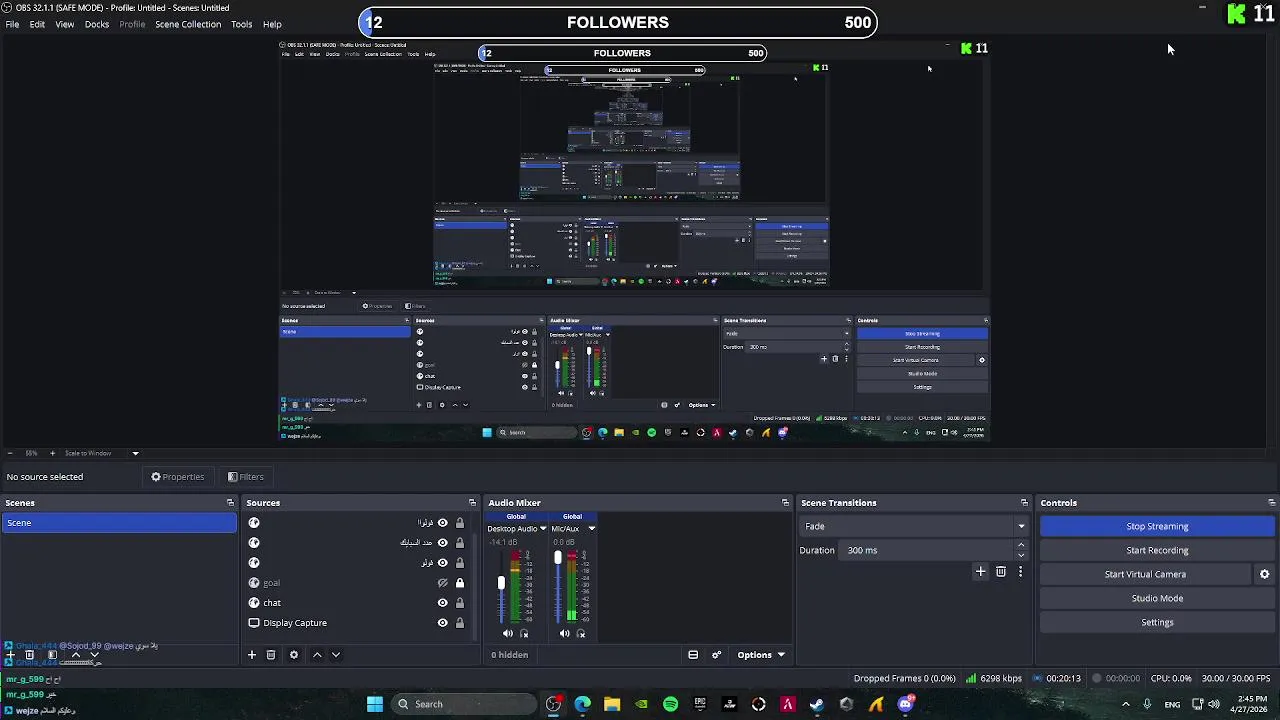1280x720 pixels.
Task: Switch Audio Mixer layout icon
Action: (693, 655)
